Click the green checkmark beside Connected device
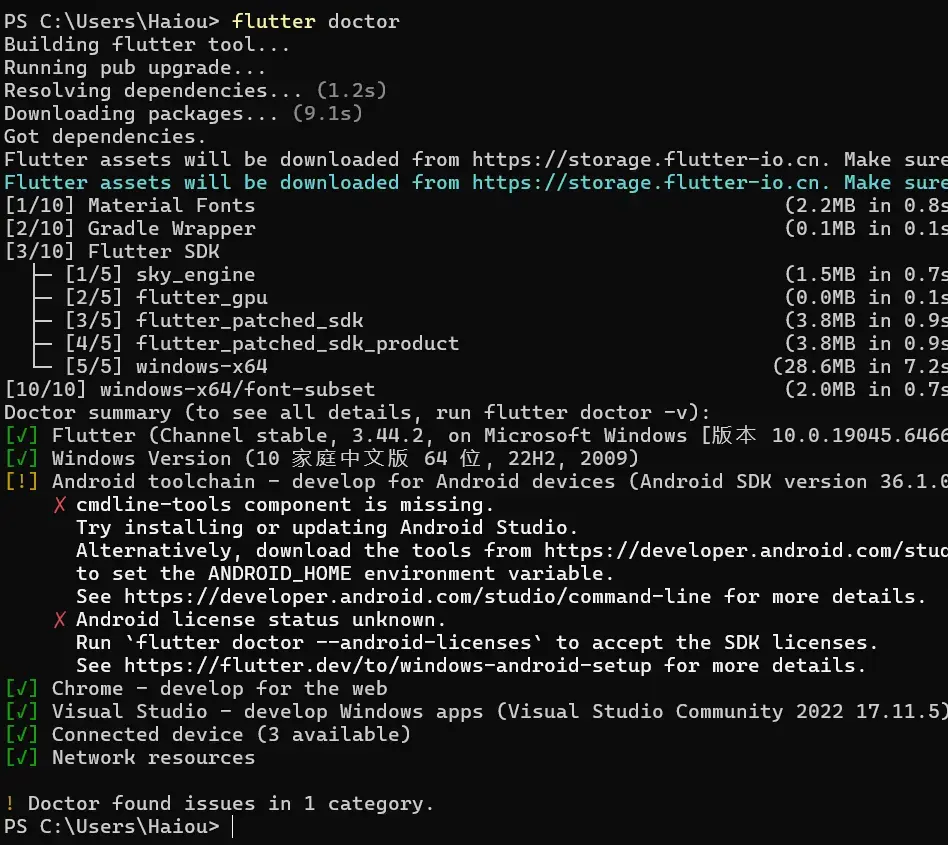948x845 pixels. (21, 734)
